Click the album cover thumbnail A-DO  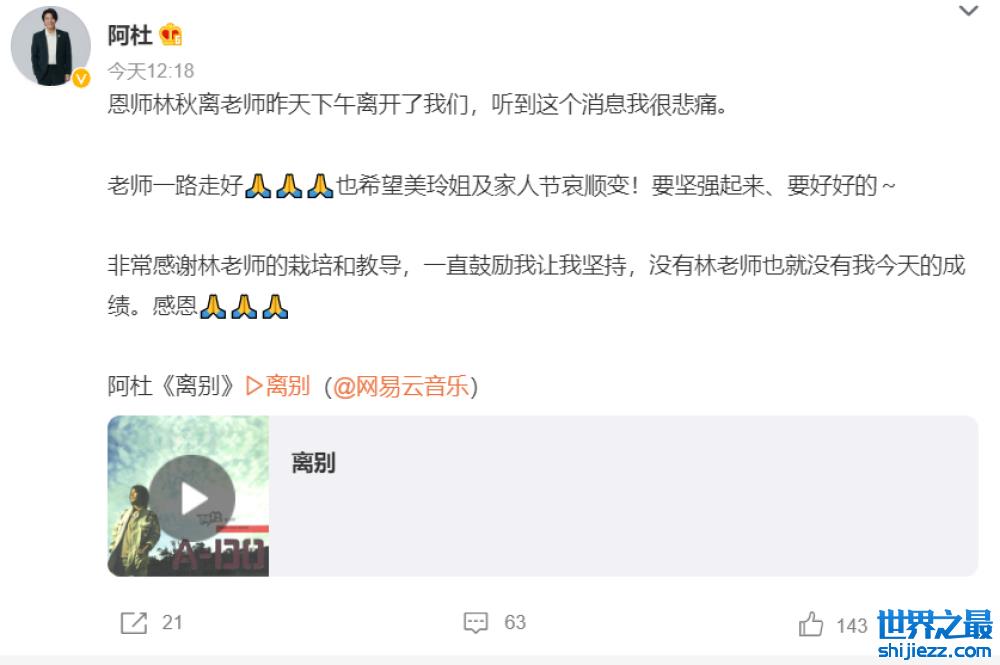pos(188,496)
